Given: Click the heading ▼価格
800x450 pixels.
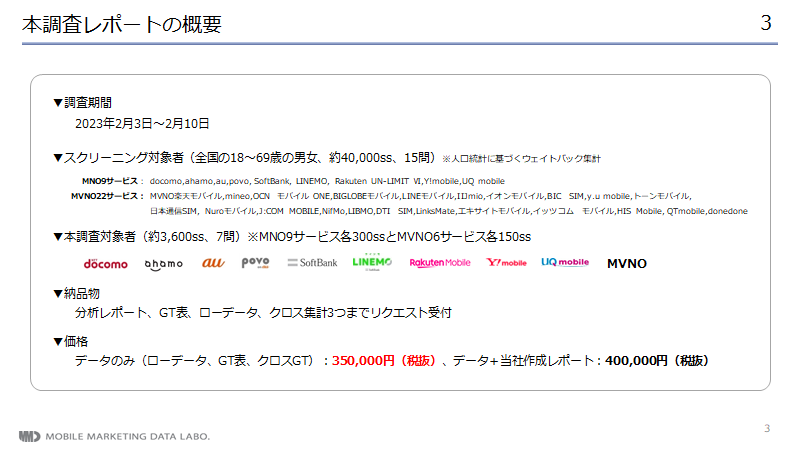Looking at the screenshot, I should (70, 341).
